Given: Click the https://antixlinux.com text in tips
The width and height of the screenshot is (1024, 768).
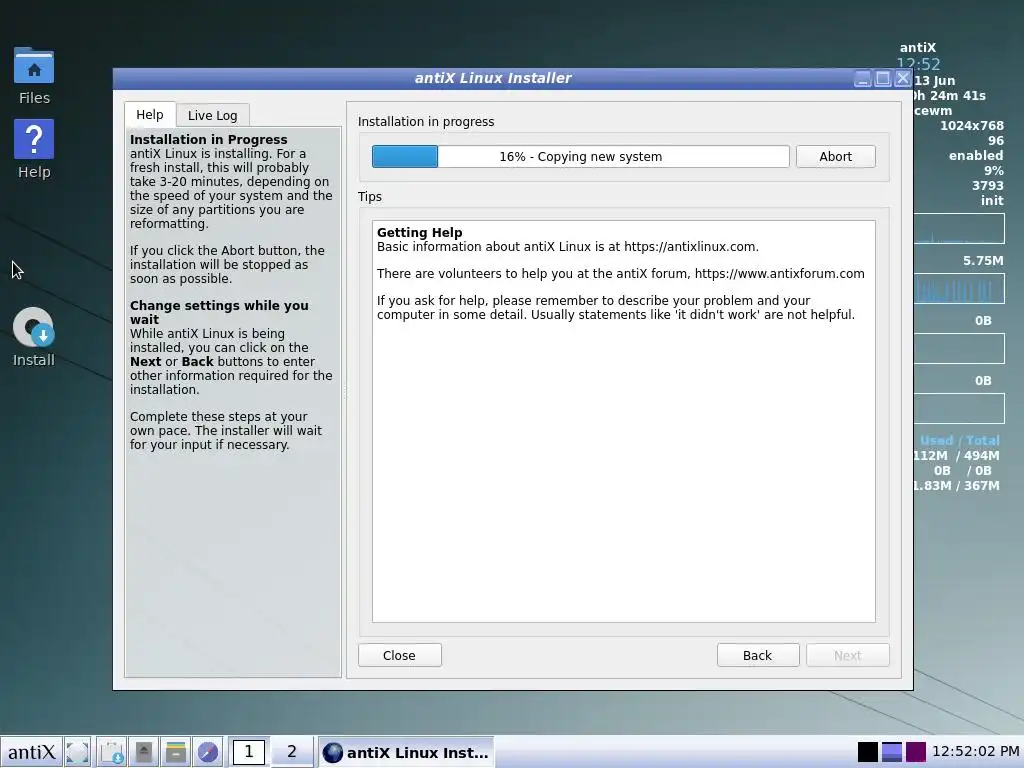Looking at the screenshot, I should [690, 247].
